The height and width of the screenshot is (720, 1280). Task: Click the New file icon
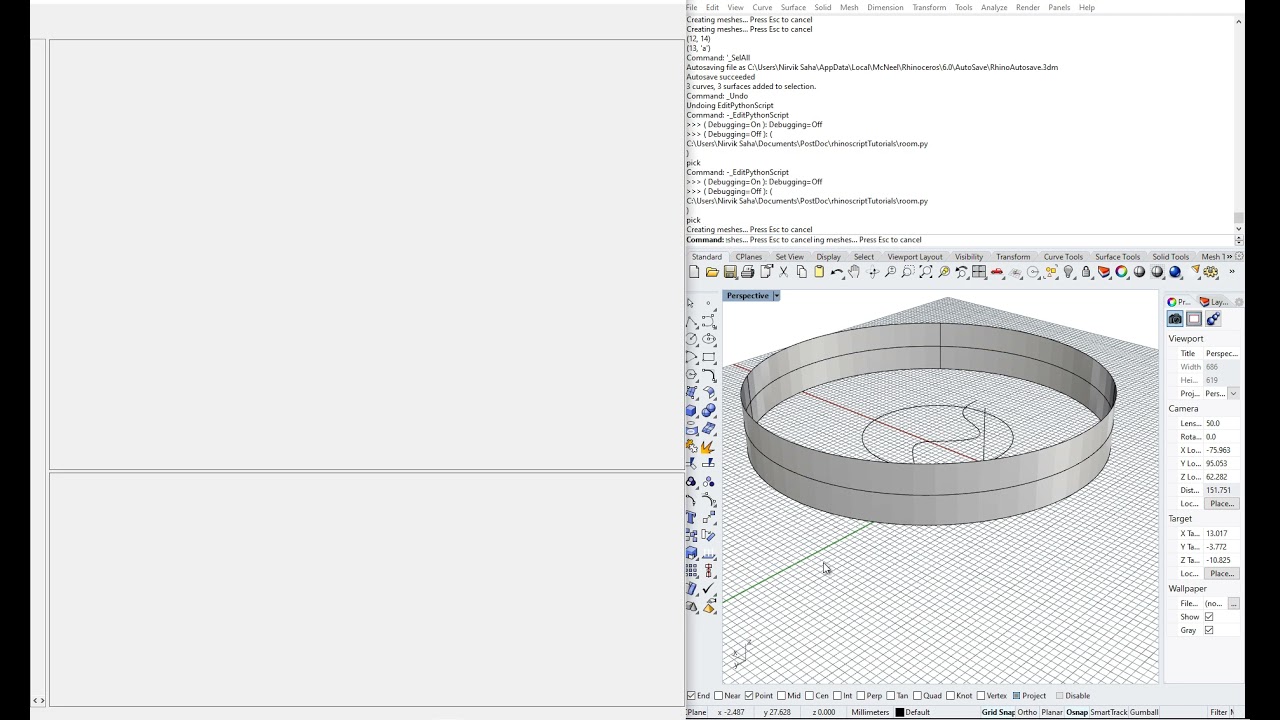coord(694,272)
